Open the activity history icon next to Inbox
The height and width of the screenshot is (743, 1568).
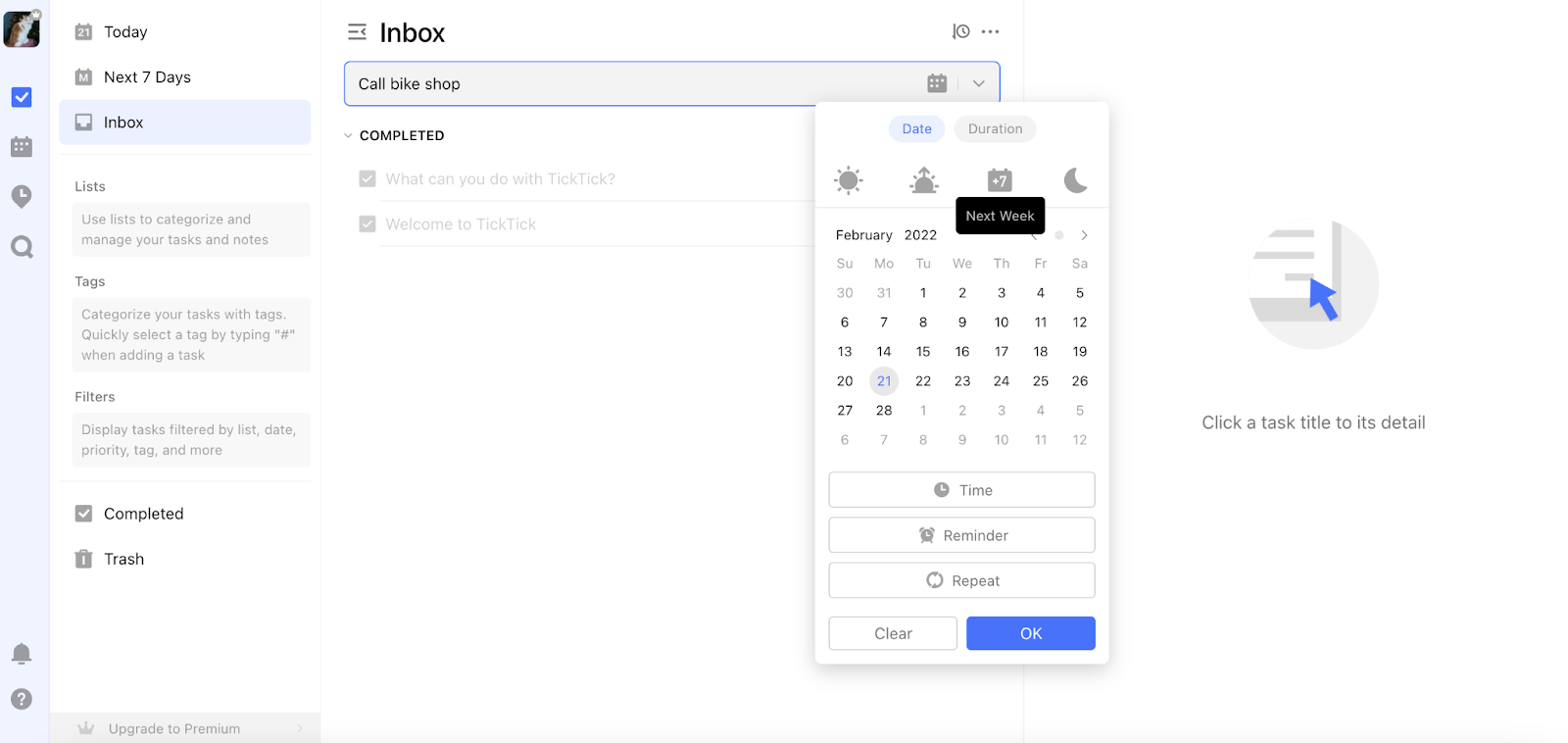pyautogui.click(x=961, y=31)
